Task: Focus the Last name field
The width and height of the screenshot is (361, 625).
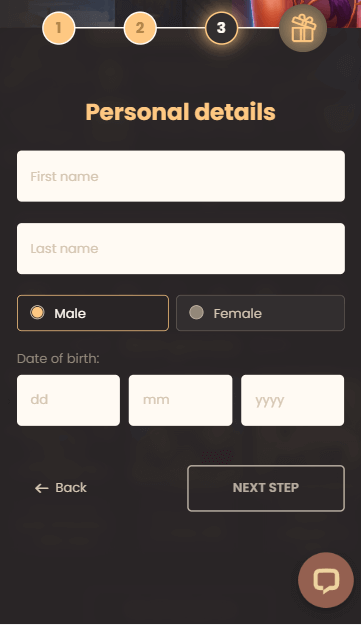Action: (x=181, y=248)
